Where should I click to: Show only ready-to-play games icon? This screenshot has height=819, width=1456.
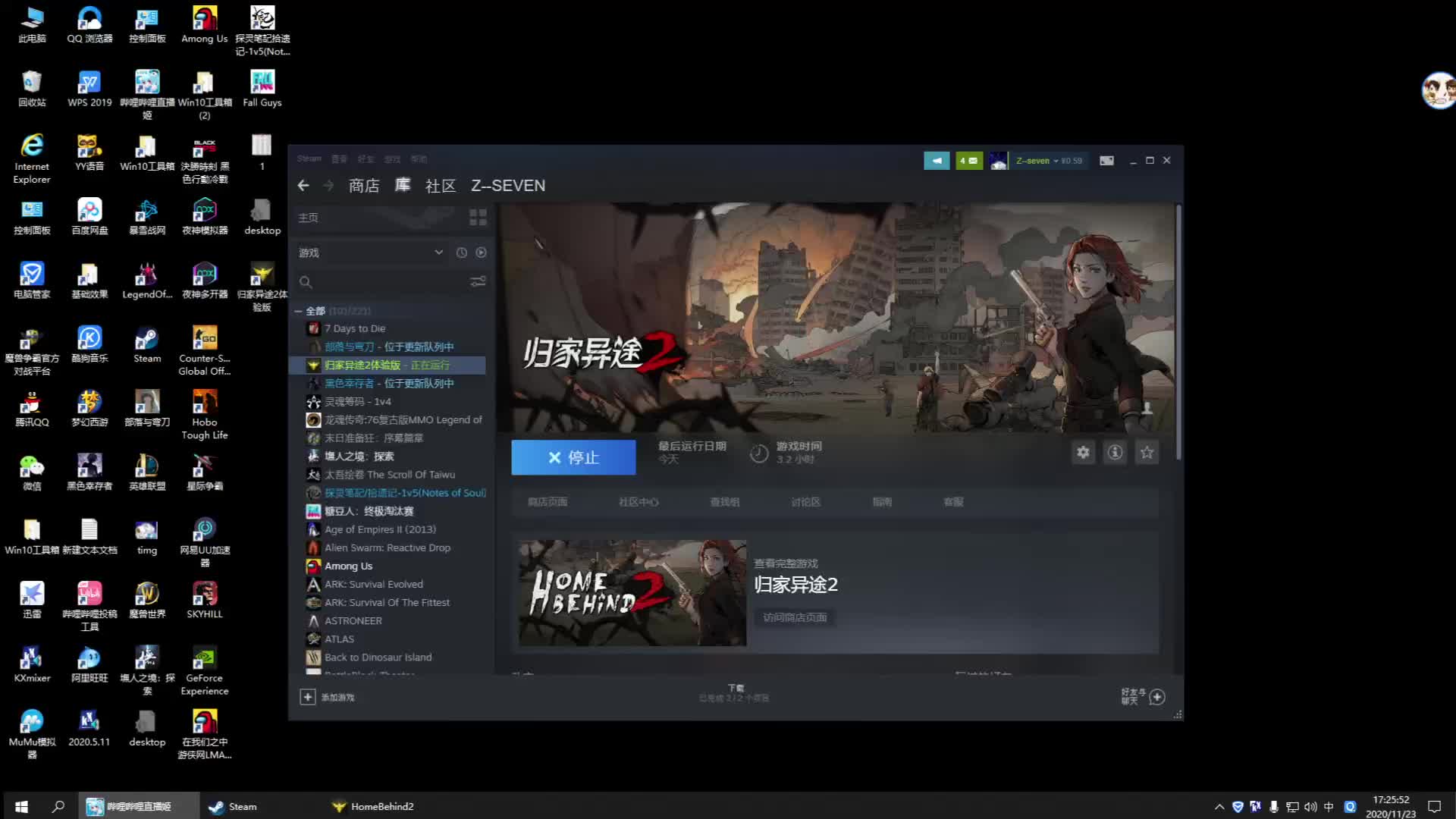[481, 253]
